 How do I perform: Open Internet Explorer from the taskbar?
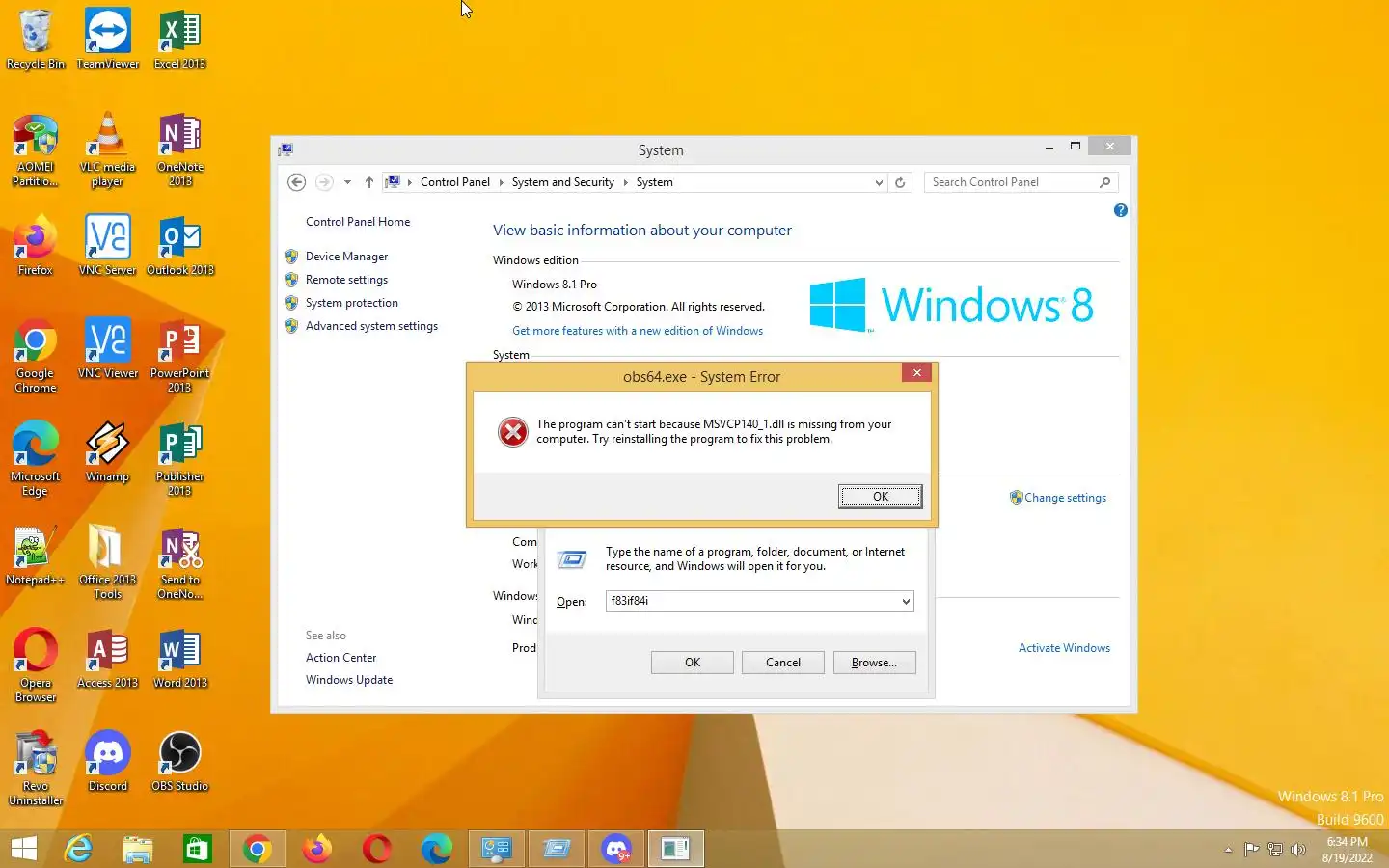point(78,849)
